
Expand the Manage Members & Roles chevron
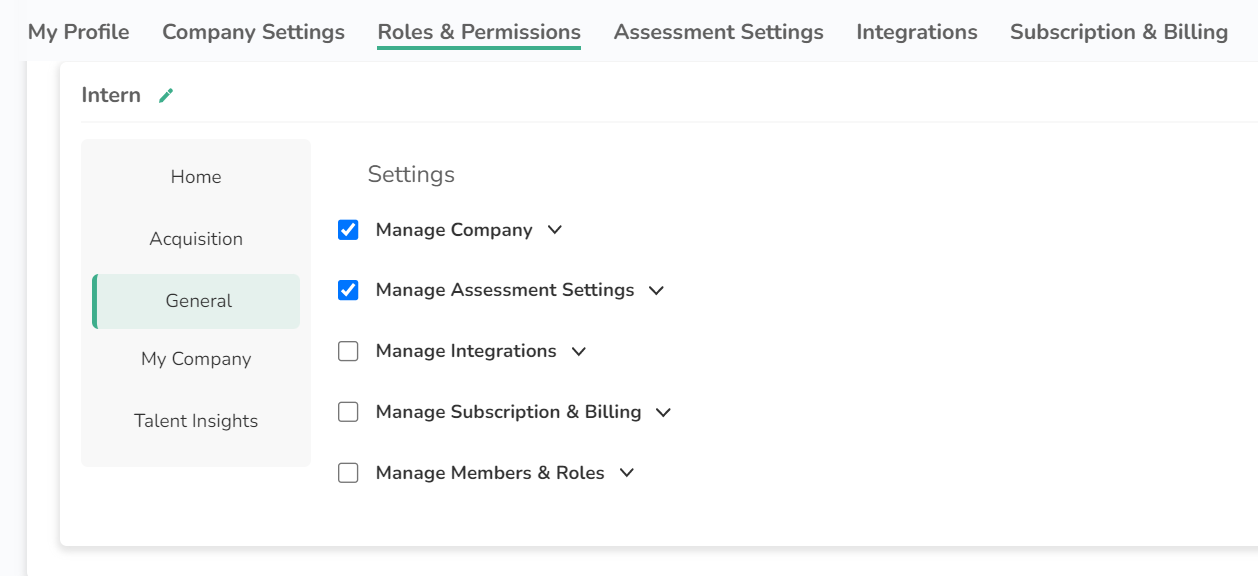[627, 473]
